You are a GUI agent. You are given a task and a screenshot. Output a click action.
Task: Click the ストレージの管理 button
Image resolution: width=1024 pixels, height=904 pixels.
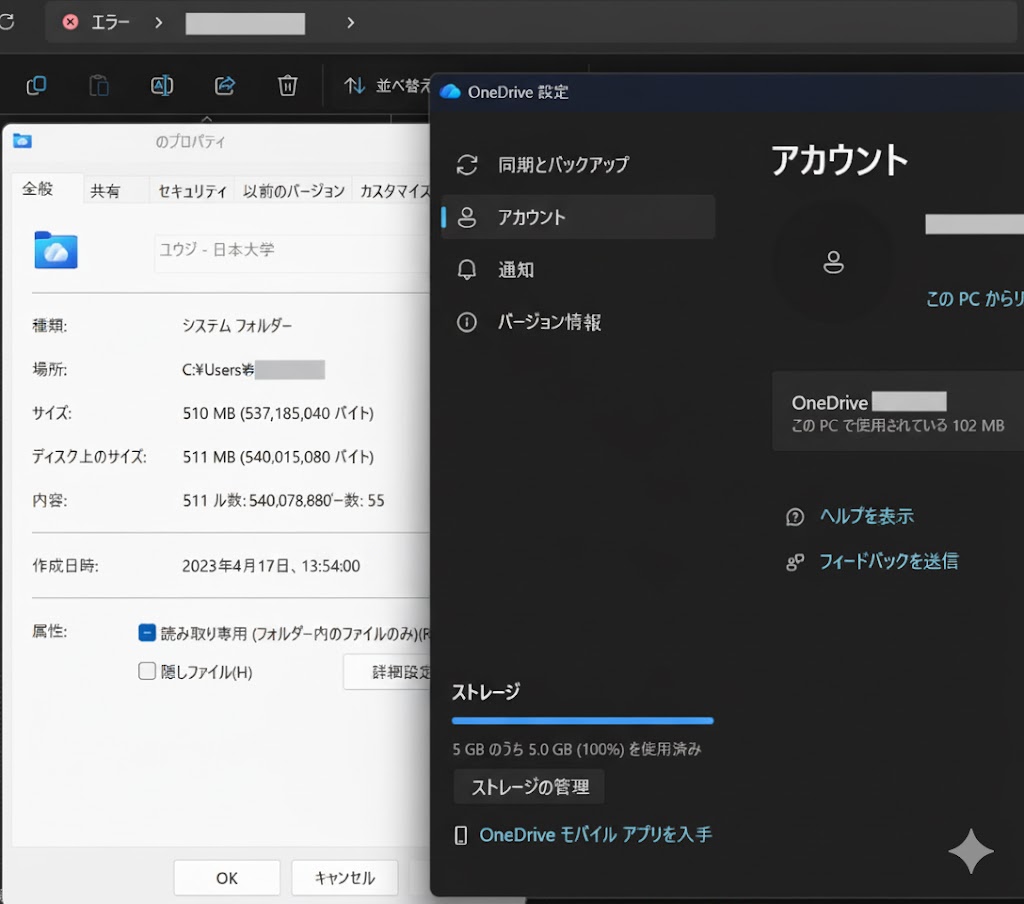(529, 787)
